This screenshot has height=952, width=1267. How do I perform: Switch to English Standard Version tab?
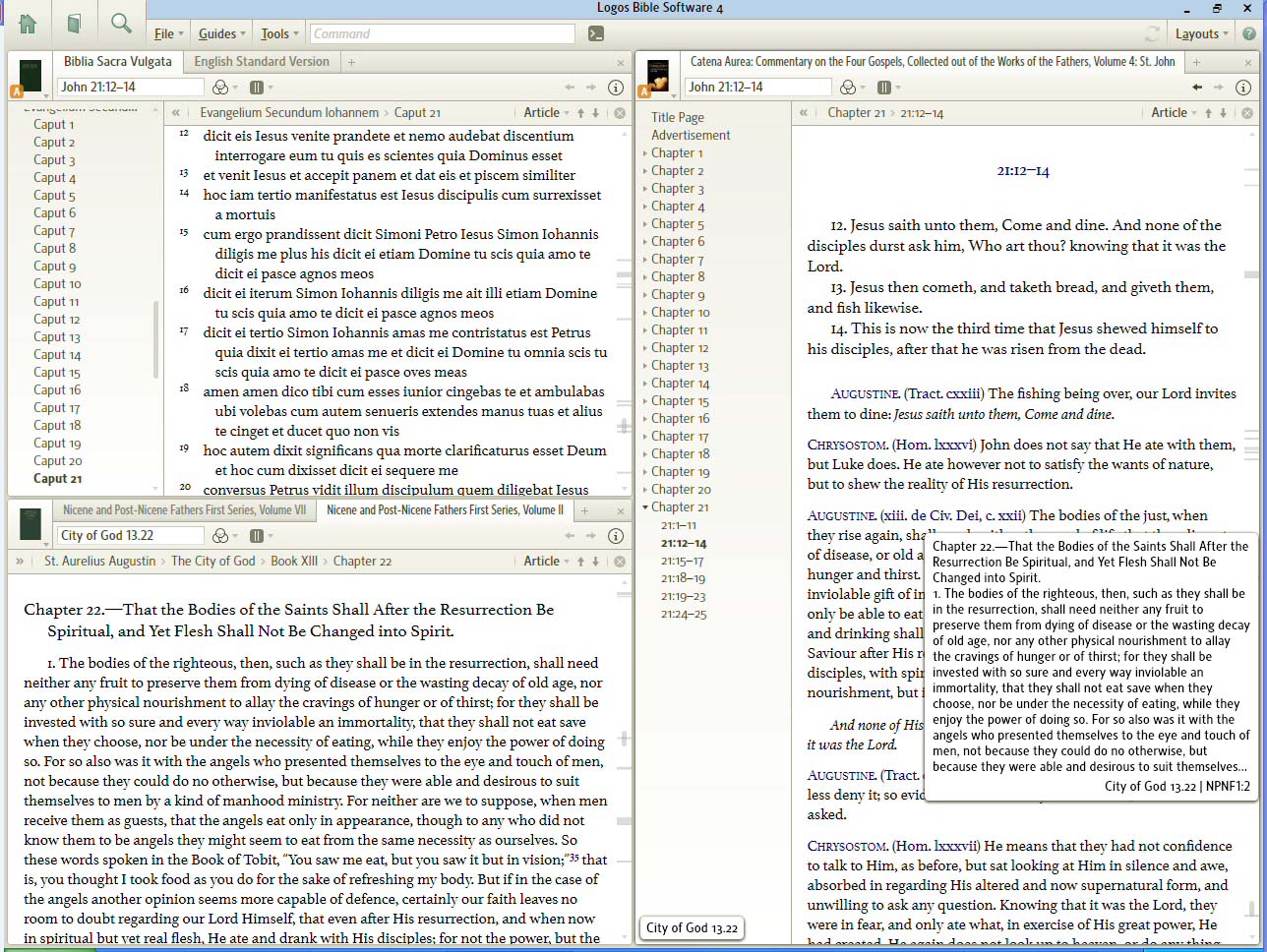coord(262,61)
